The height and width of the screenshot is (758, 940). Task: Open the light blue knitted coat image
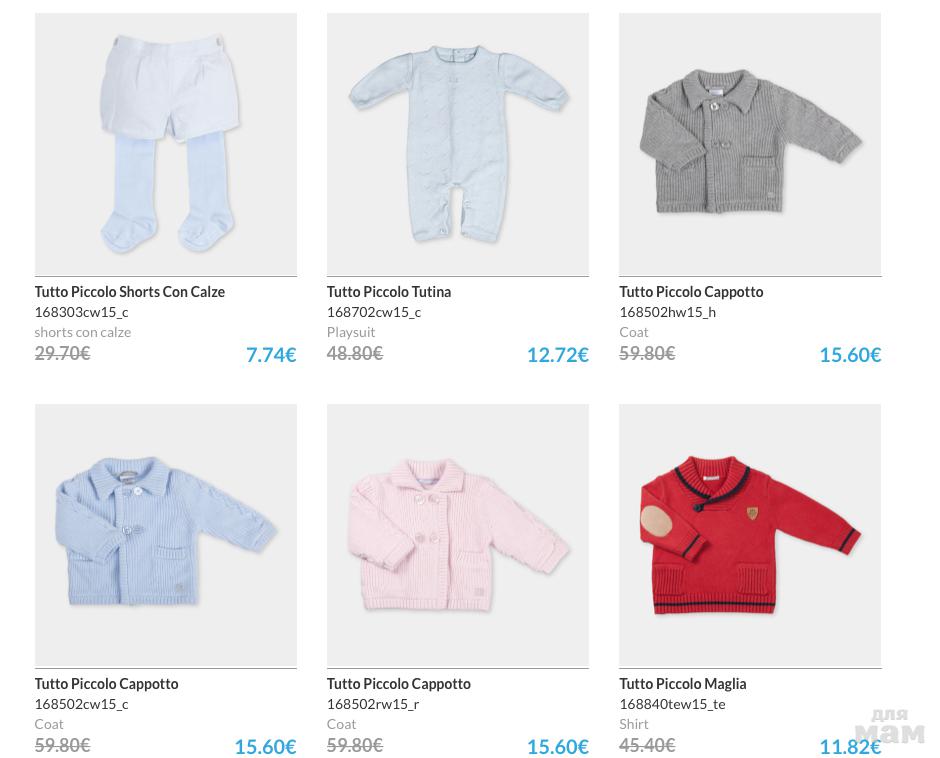tap(165, 535)
